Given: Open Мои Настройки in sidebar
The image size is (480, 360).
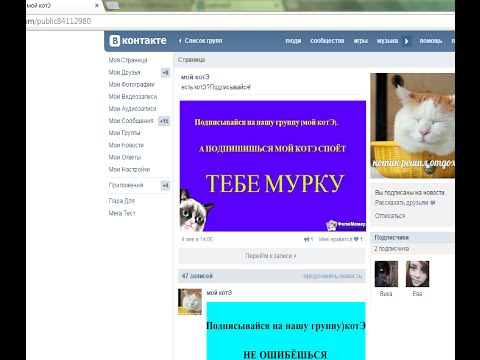Looking at the screenshot, I should (129, 169).
